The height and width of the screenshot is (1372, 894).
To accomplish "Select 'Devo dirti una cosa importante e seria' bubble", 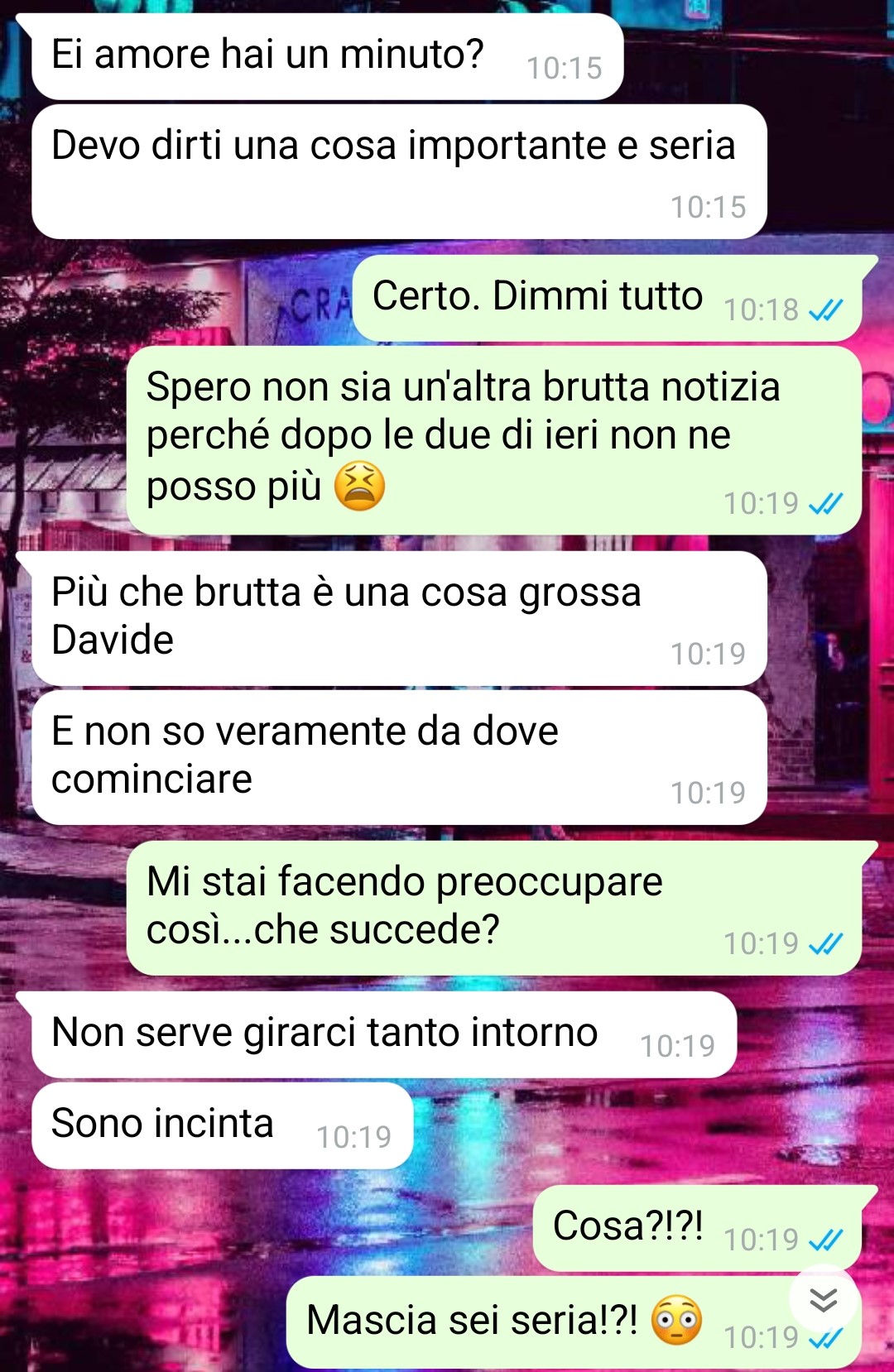I will pyautogui.click(x=399, y=172).
